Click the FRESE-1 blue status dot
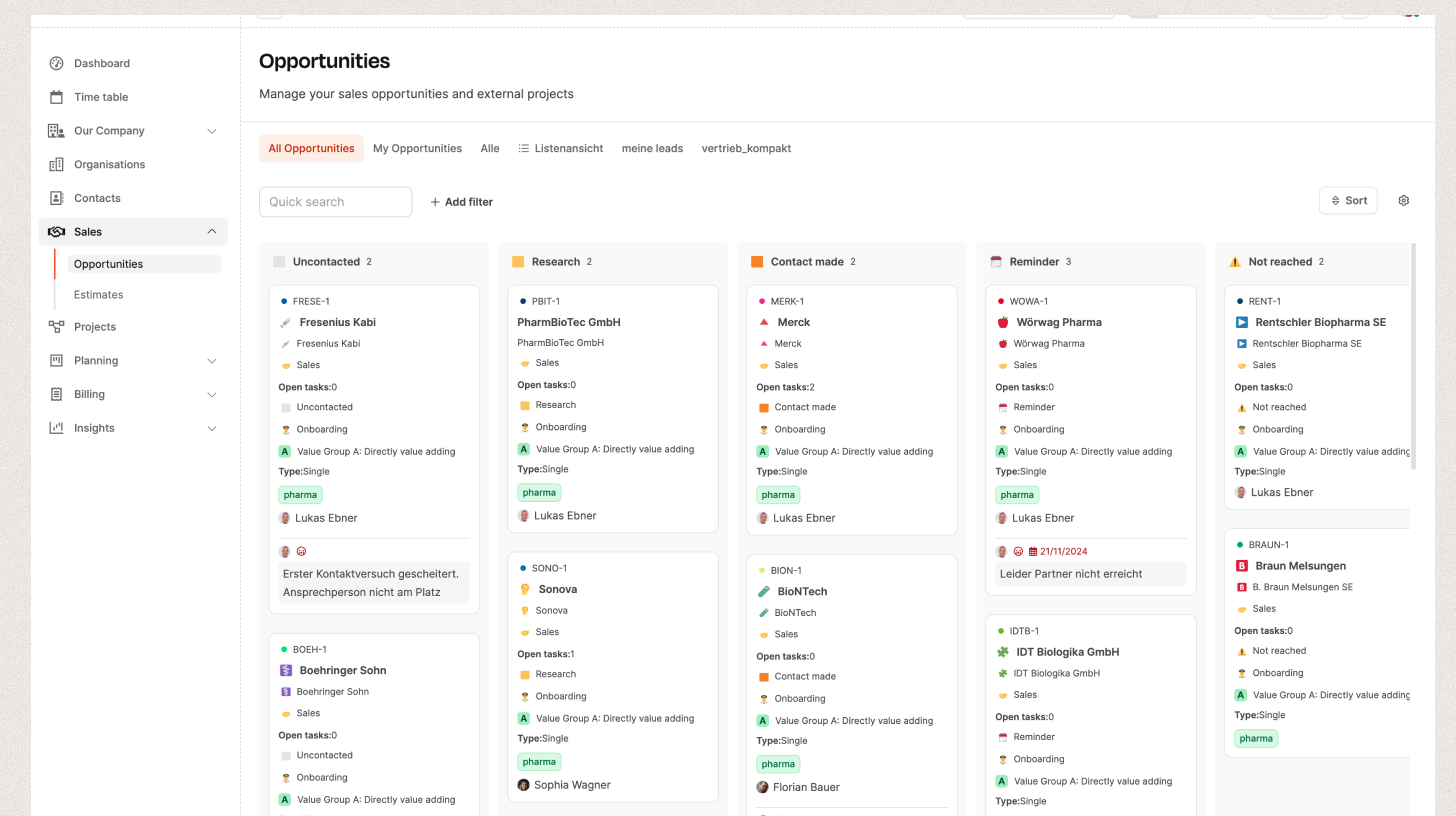The width and height of the screenshot is (1456, 816). [x=284, y=301]
